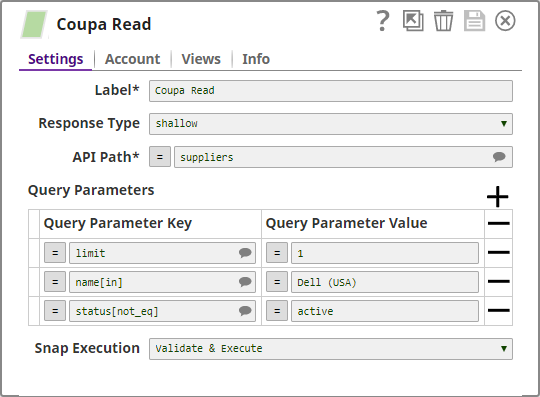This screenshot has height=397, width=540.
Task: Open suggestion bubble for status[not_eq] key
Action: click(245, 311)
